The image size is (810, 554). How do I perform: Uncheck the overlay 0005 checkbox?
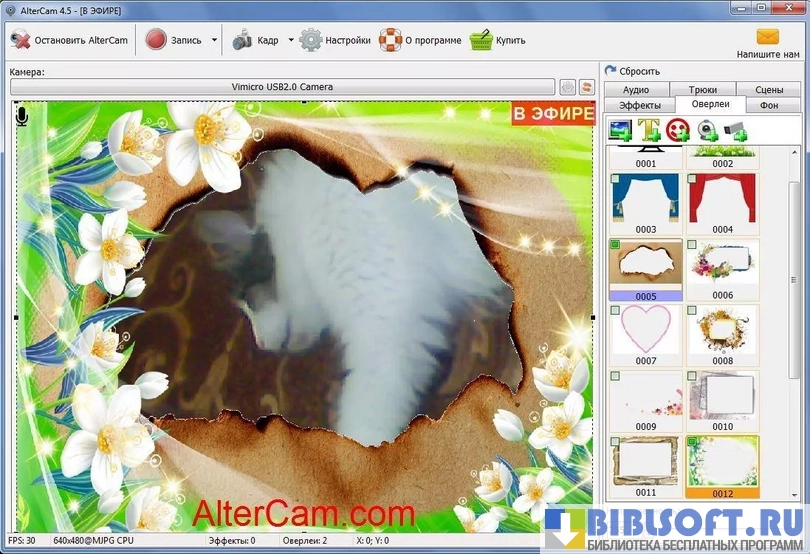pyautogui.click(x=615, y=244)
